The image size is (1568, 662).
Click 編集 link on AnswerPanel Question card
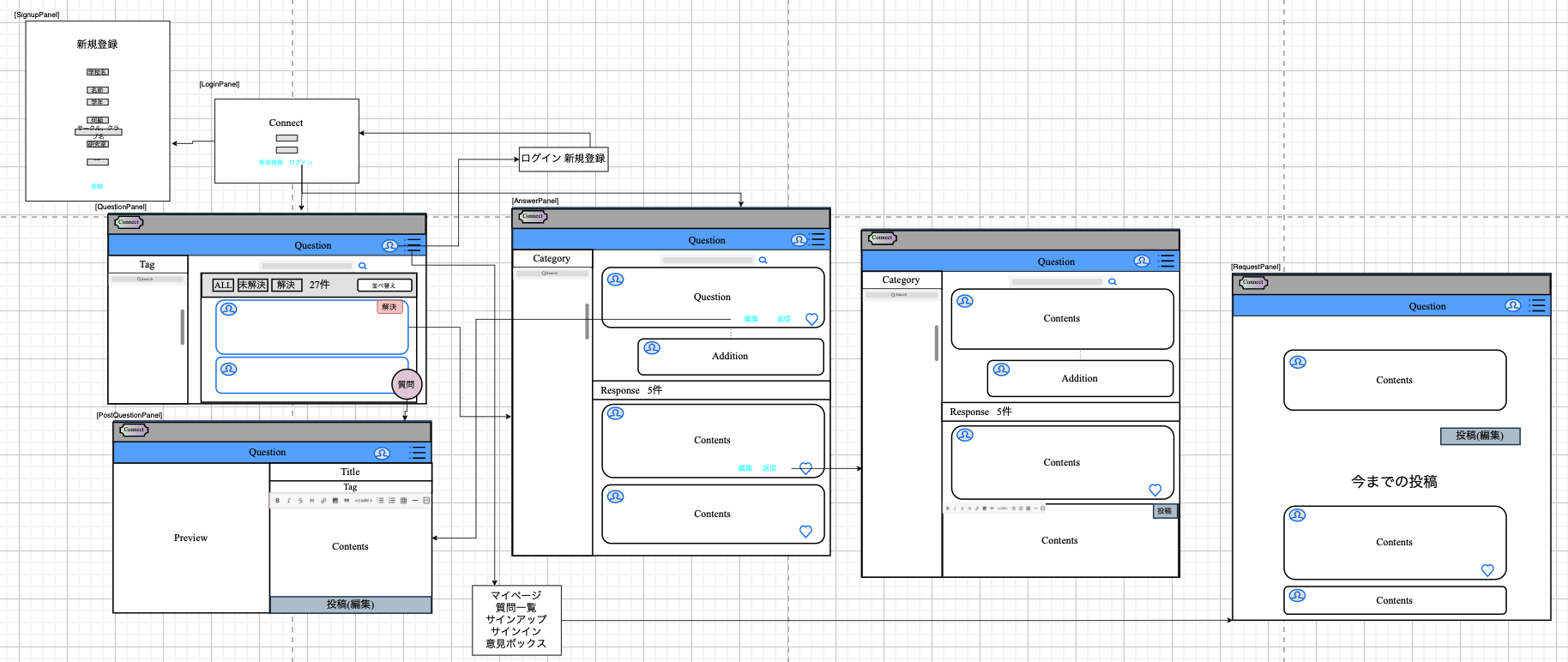[x=751, y=319]
